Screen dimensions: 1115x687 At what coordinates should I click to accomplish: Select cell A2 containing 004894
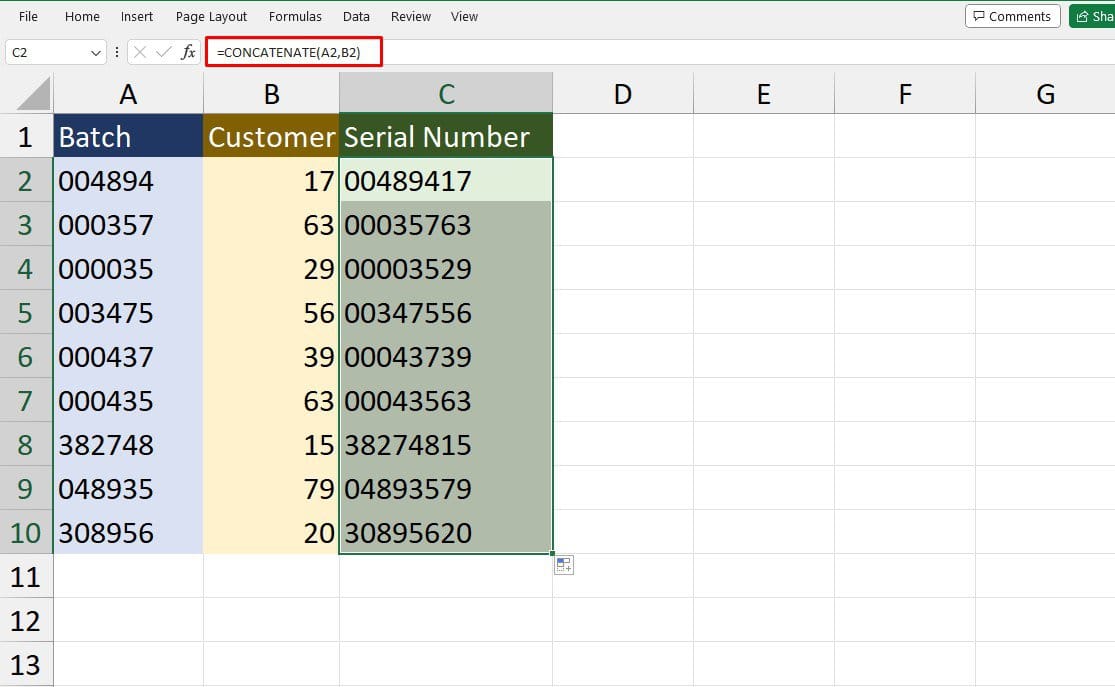(x=128, y=181)
